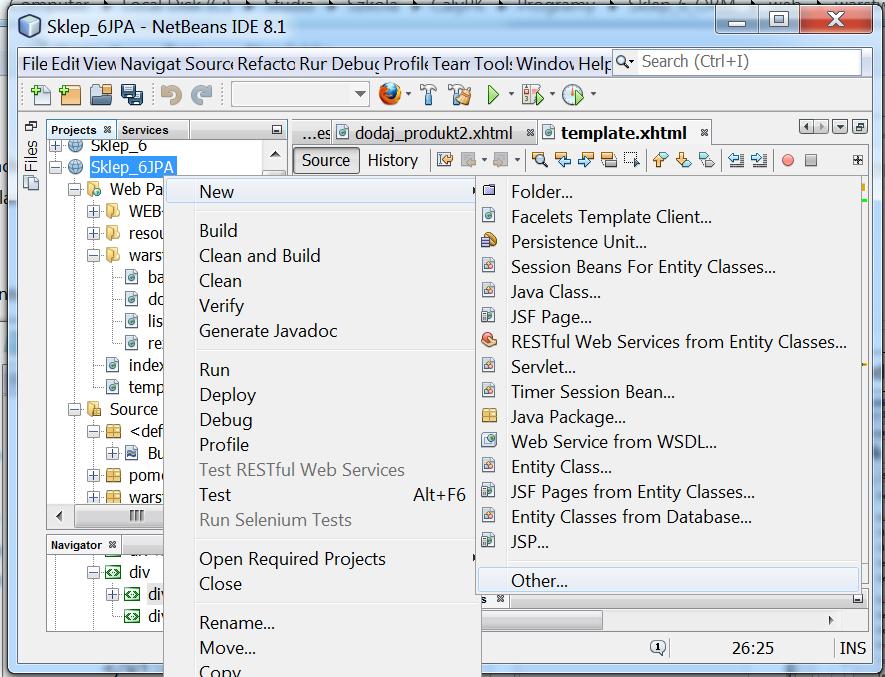Viewport: 885px width, 677px height.
Task: Toggle Highlight Search in editor toolbar
Action: (608, 160)
